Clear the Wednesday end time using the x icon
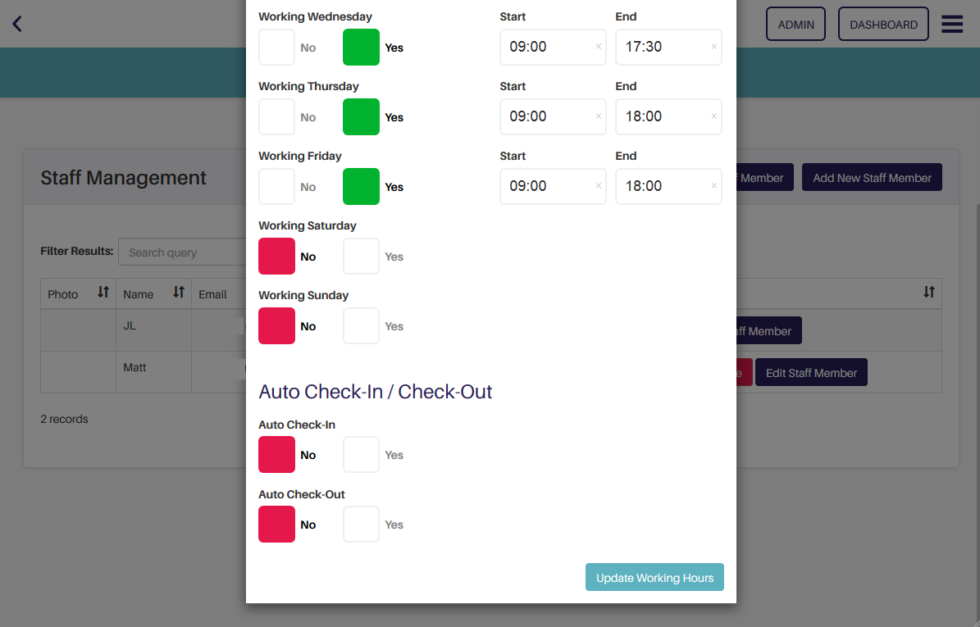 [x=713, y=47]
